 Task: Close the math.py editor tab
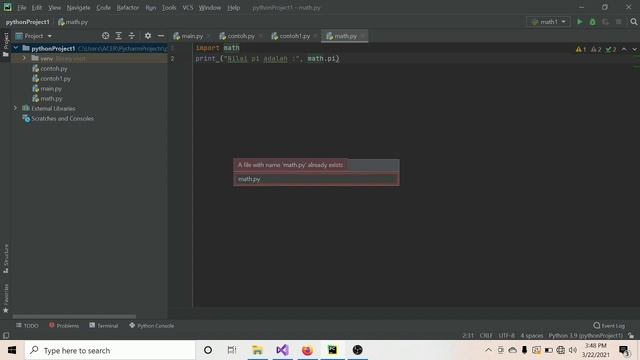(362, 36)
